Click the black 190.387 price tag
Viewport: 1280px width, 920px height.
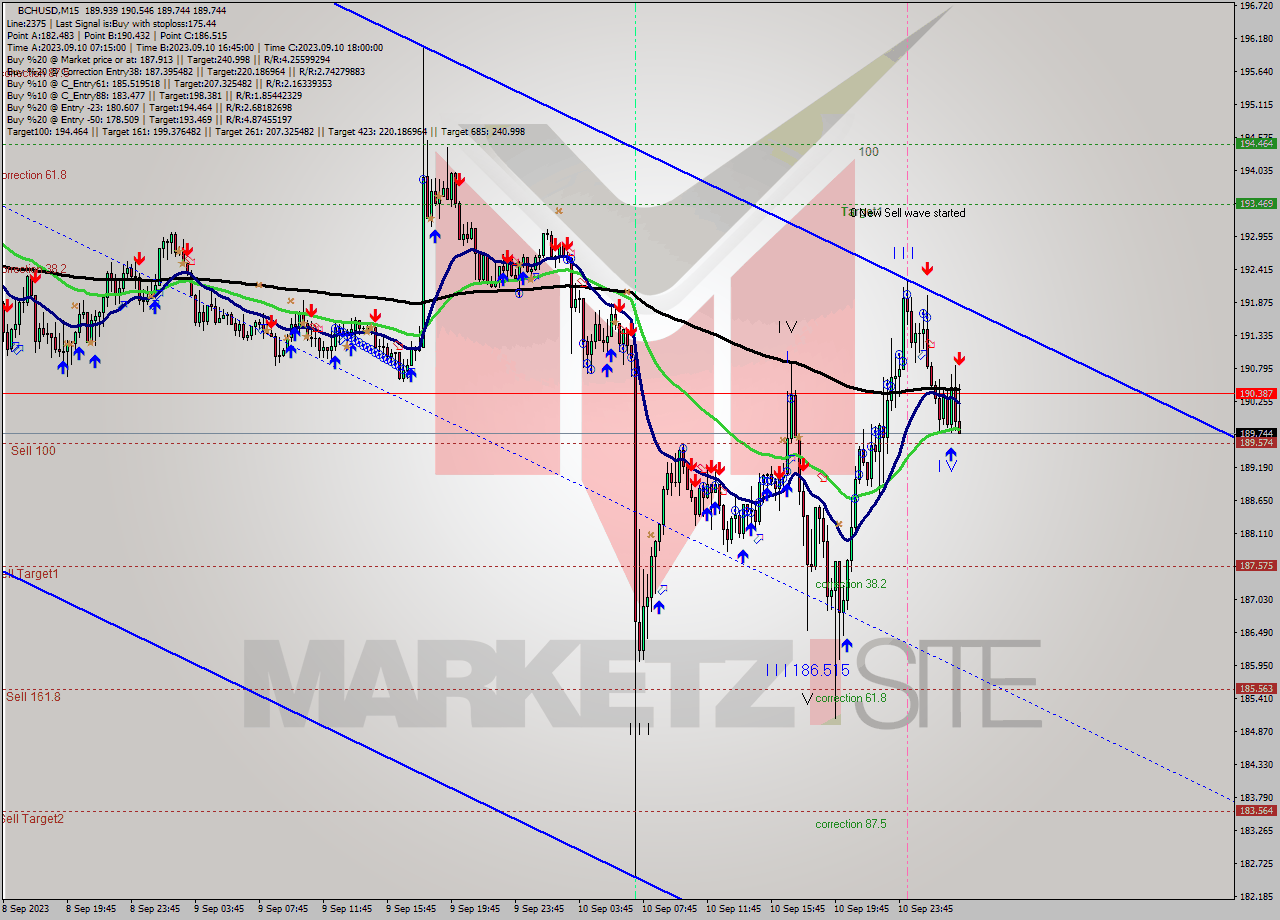coord(1256,394)
